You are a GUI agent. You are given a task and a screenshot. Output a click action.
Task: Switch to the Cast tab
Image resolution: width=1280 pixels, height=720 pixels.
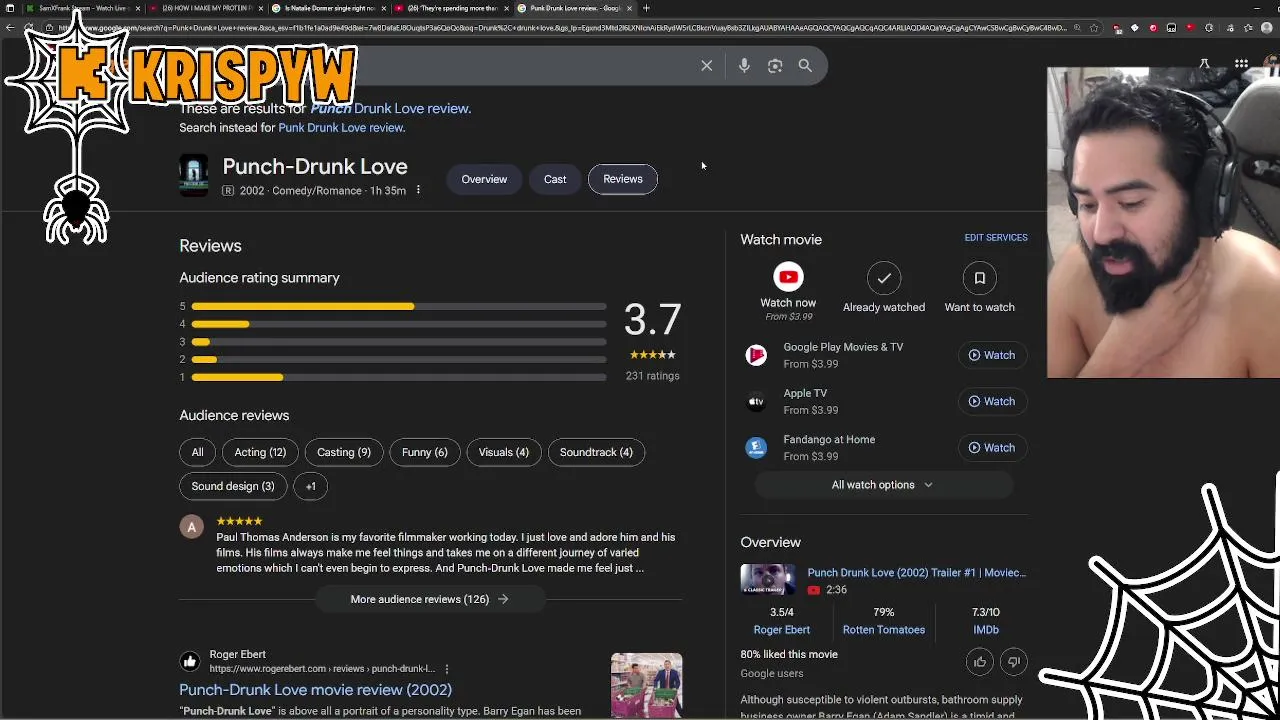555,179
